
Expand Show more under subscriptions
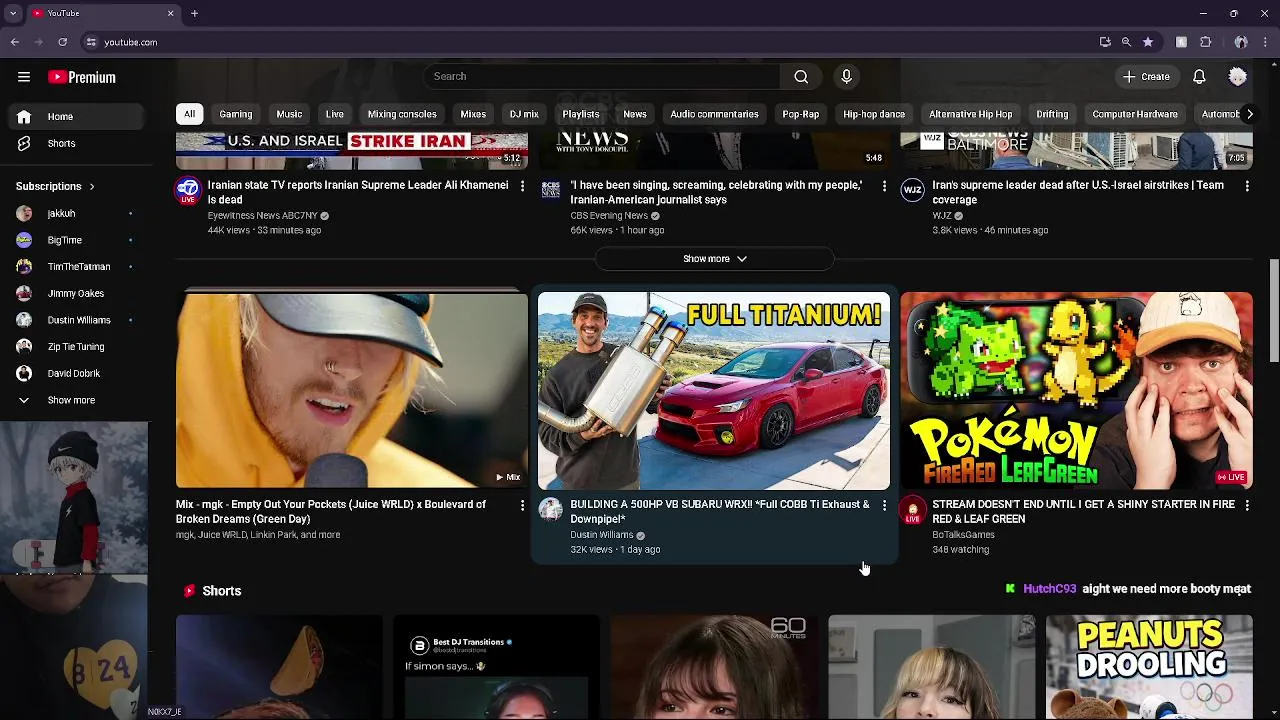click(x=74, y=400)
